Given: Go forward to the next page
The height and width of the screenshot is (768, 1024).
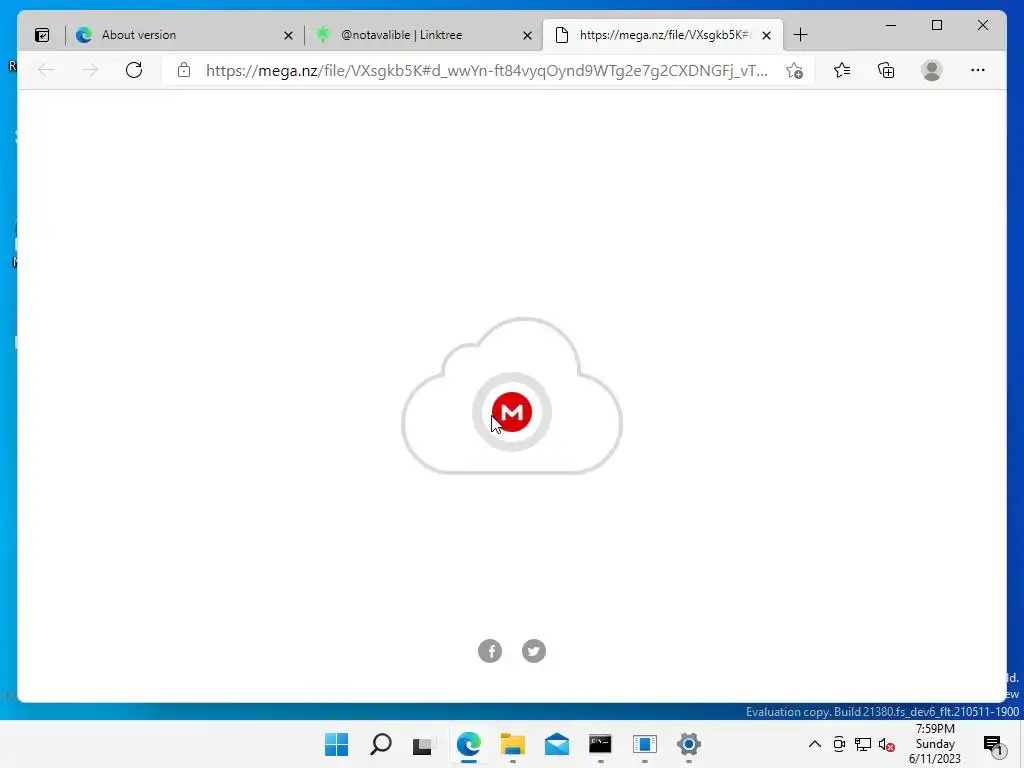Looking at the screenshot, I should pyautogui.click(x=89, y=70).
